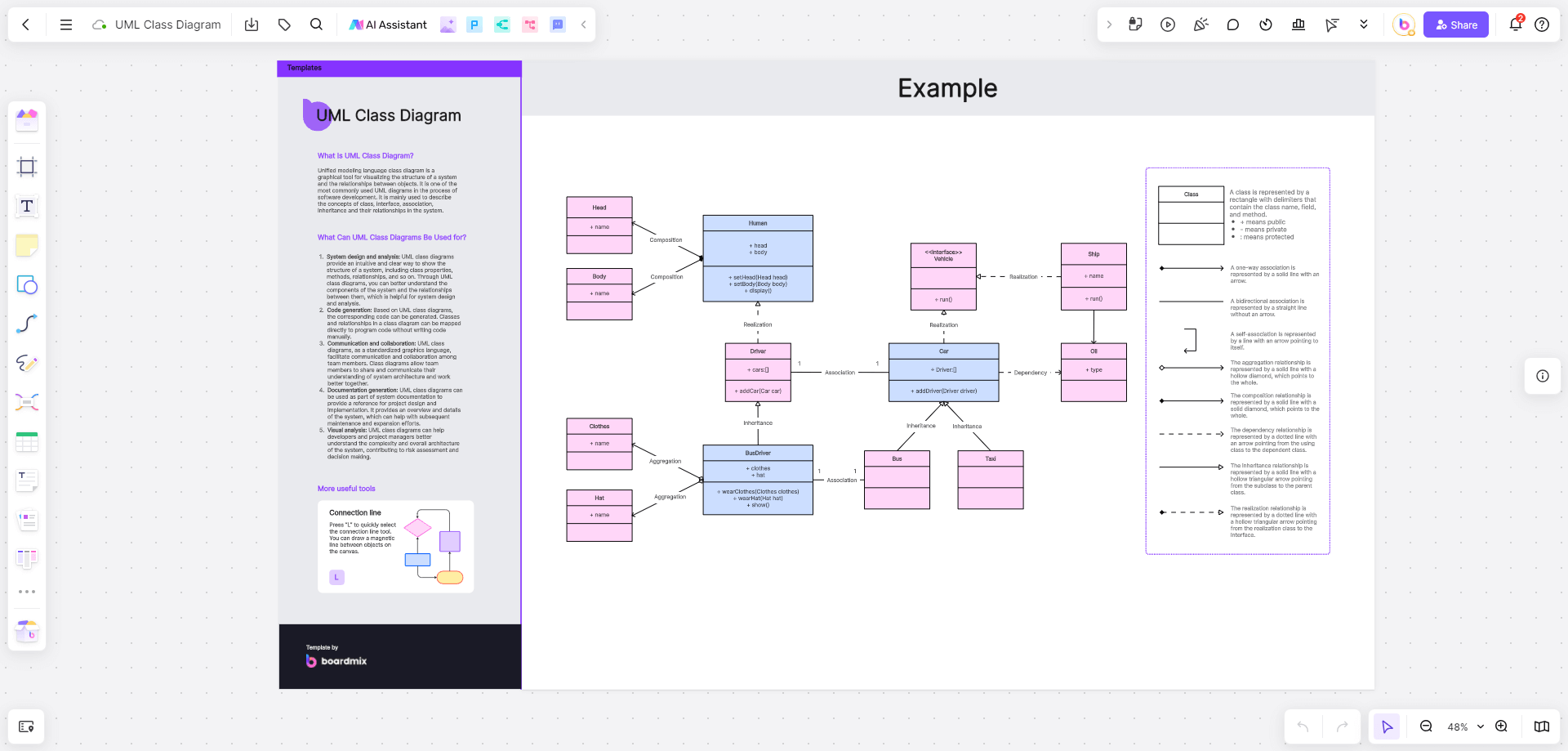Image resolution: width=1568 pixels, height=751 pixels.
Task: Open the templates library tool
Action: (27, 120)
